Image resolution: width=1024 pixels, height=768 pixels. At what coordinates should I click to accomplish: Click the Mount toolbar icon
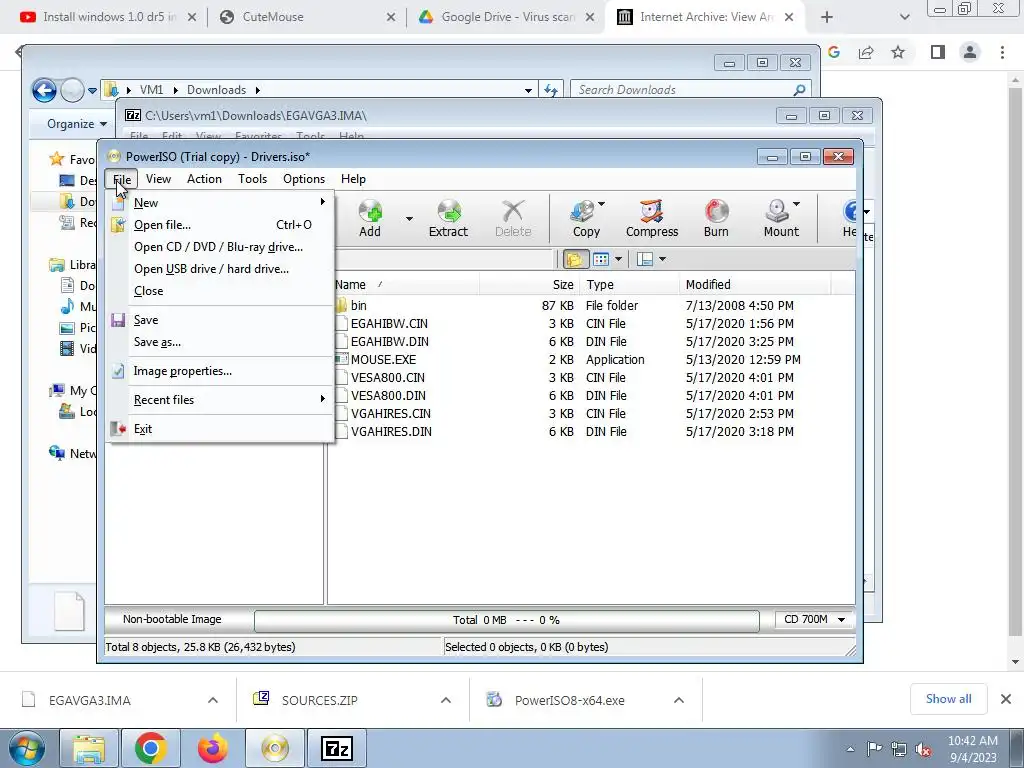(780, 219)
